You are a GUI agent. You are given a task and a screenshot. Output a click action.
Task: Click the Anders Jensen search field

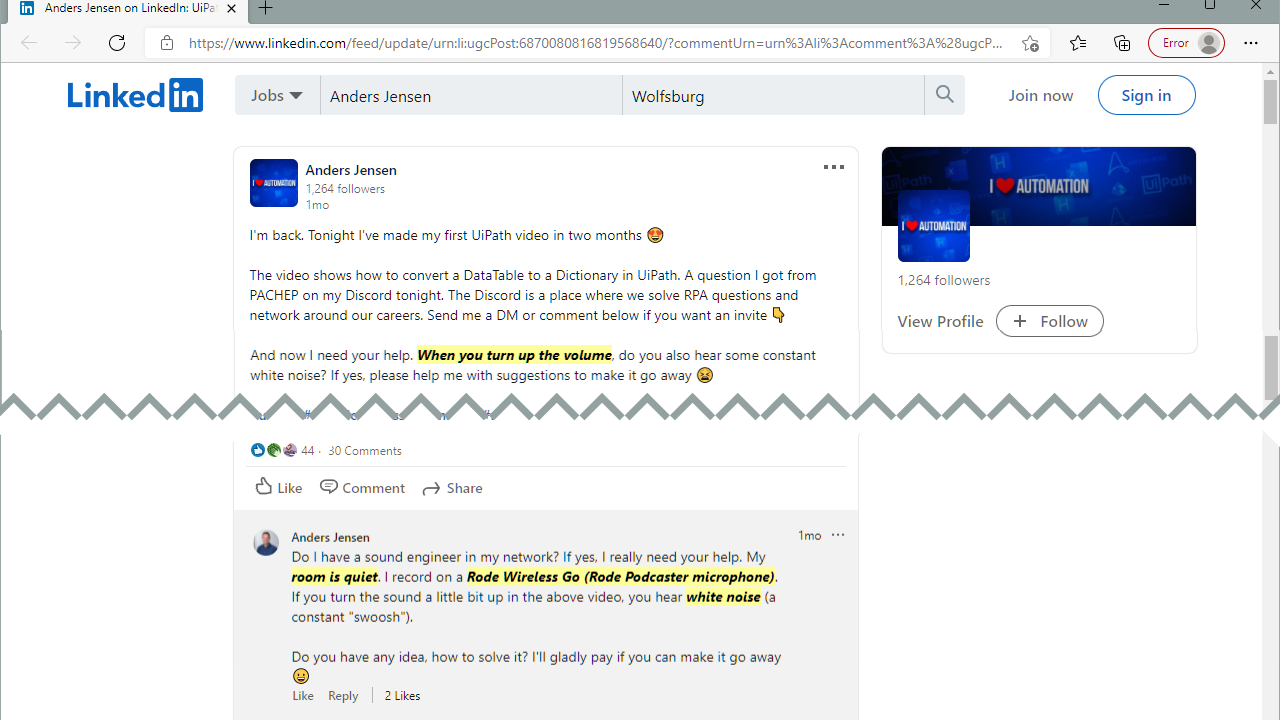[471, 96]
